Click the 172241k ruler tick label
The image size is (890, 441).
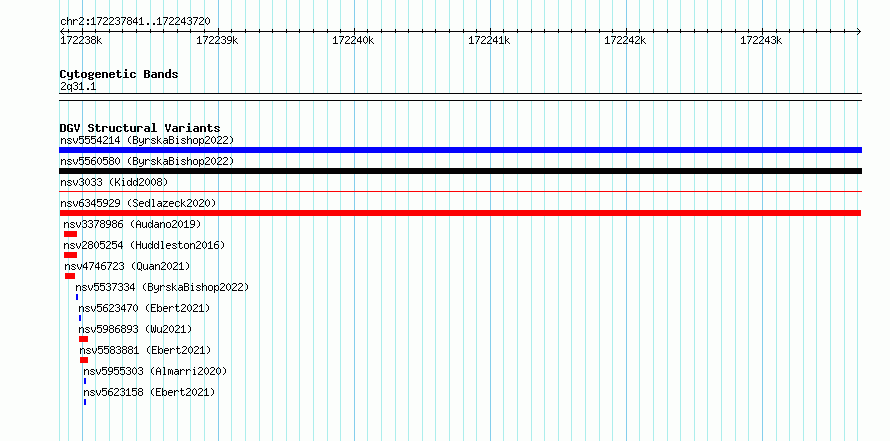489,41
